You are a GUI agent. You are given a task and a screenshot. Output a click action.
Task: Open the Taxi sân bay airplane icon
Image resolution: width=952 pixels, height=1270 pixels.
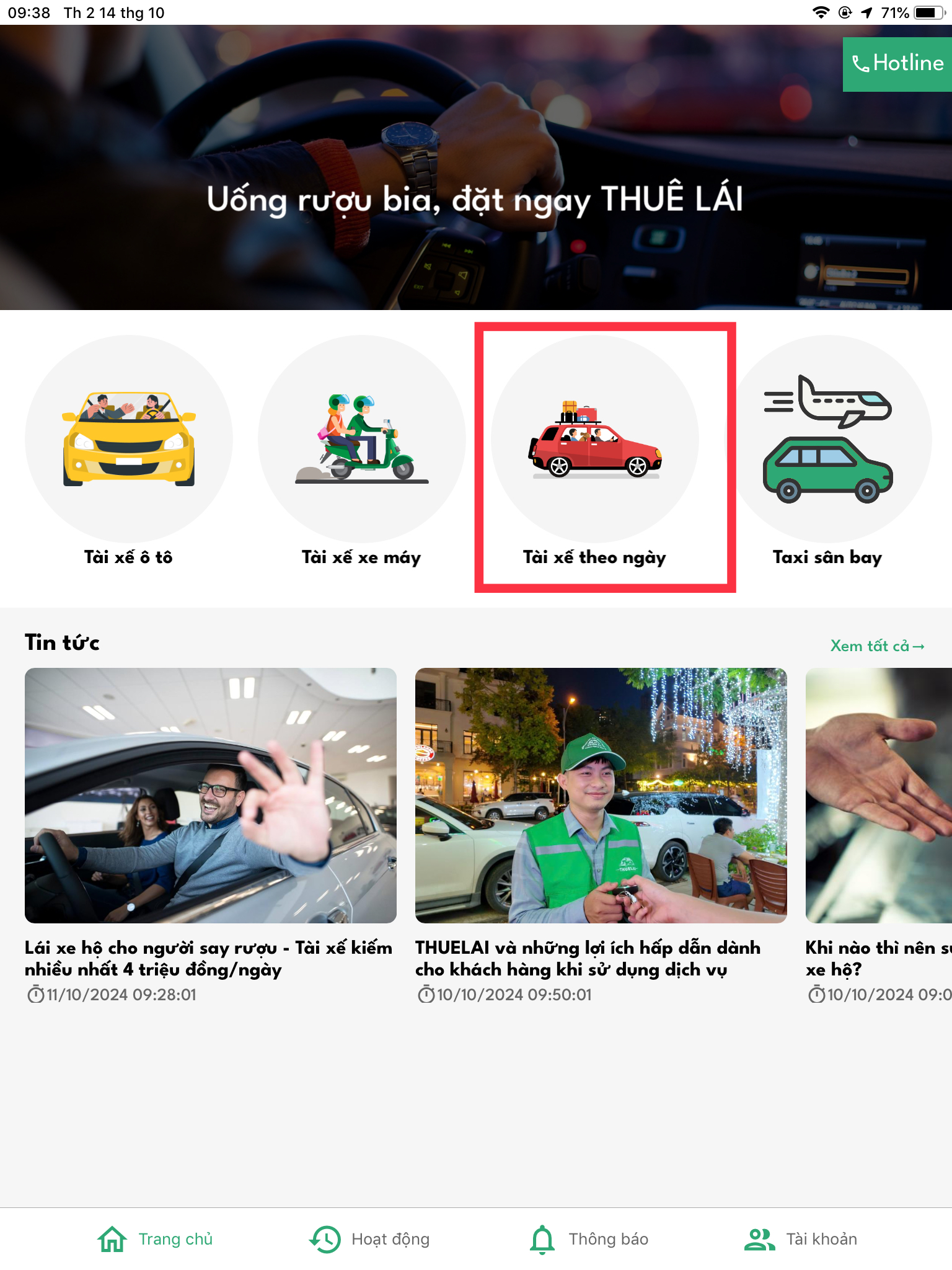coord(828,439)
